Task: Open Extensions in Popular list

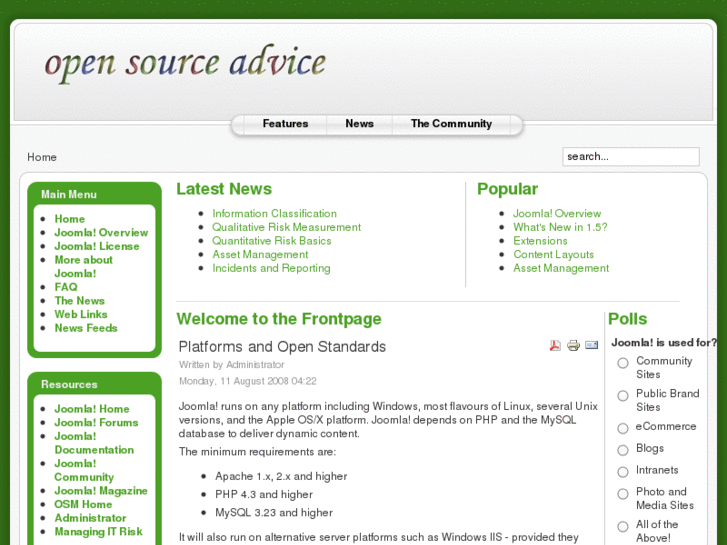Action: (540, 241)
